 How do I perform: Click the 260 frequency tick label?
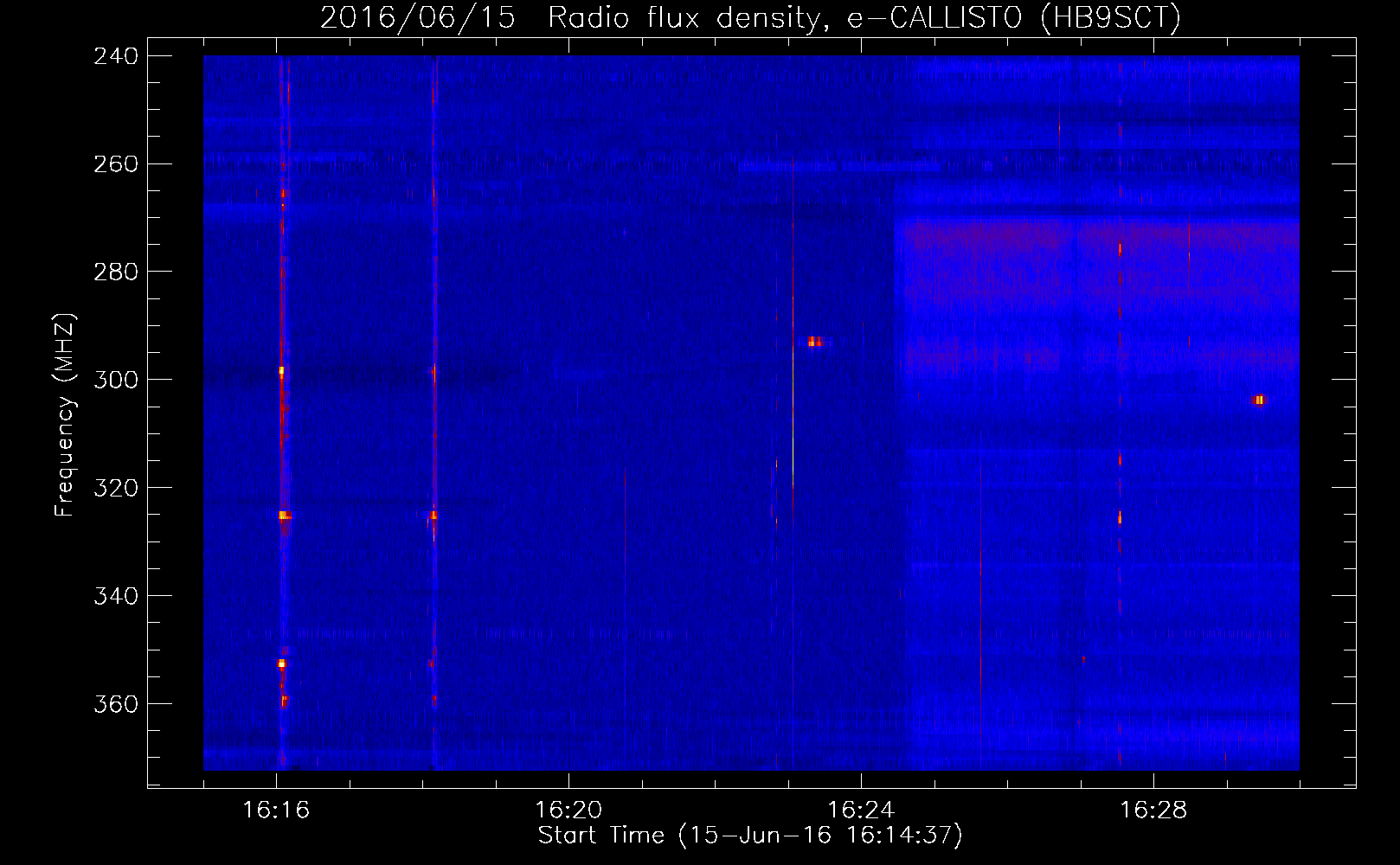coord(116,163)
